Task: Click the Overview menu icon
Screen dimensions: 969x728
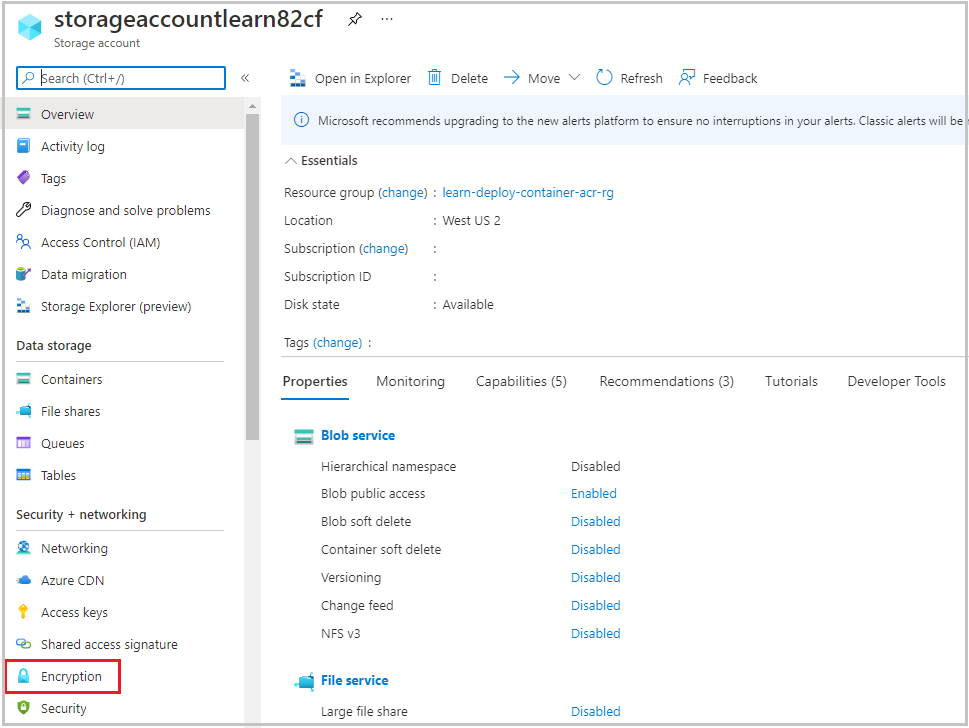Action: (x=23, y=114)
